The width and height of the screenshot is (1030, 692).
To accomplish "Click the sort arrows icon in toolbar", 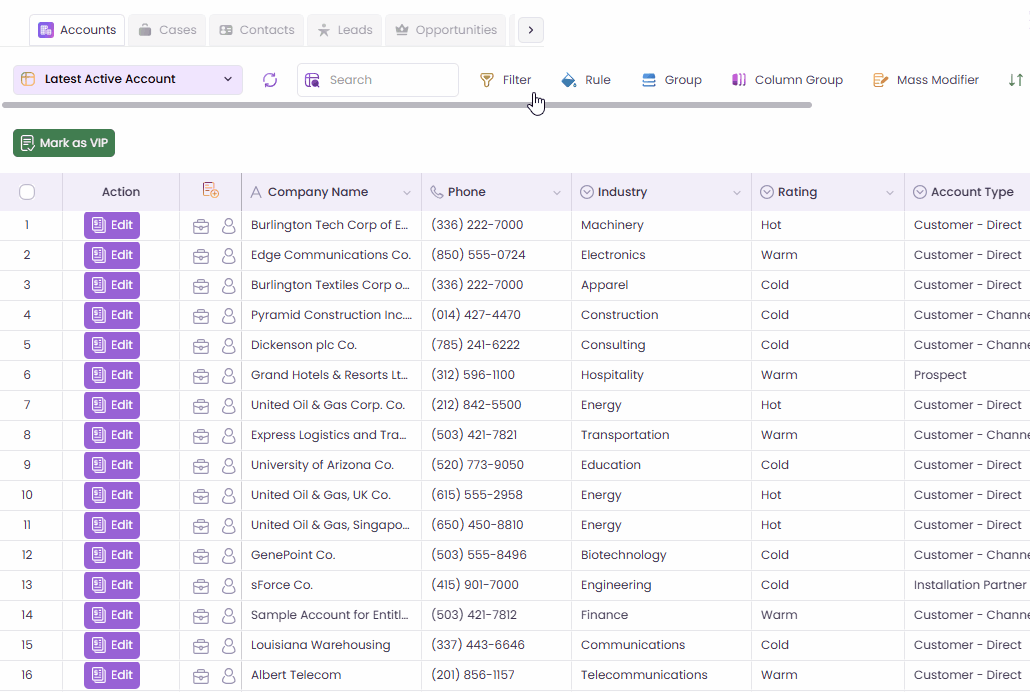I will [1015, 80].
